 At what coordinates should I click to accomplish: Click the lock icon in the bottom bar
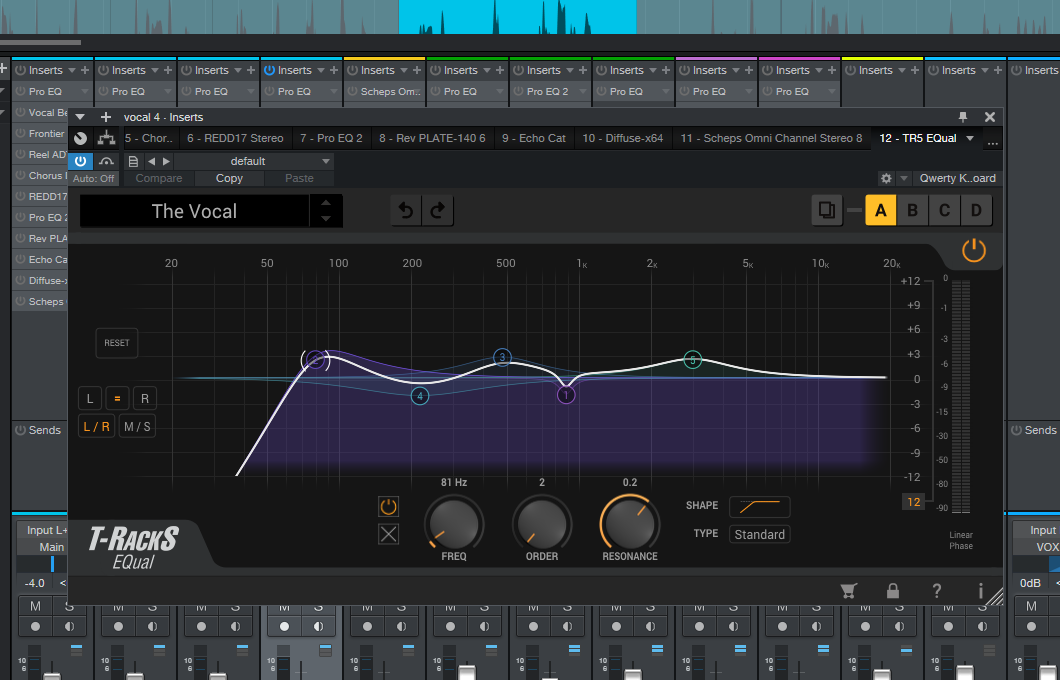(x=893, y=591)
